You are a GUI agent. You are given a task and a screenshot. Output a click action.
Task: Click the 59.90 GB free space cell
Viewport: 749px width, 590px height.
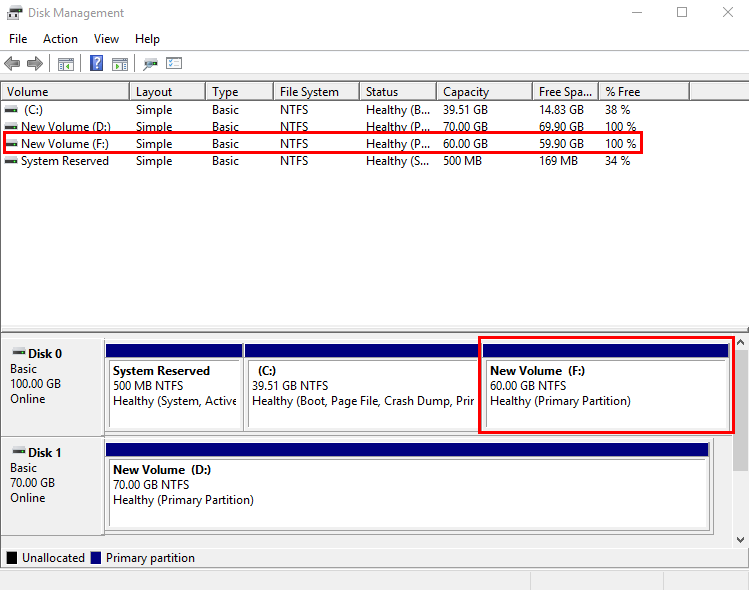[561, 144]
